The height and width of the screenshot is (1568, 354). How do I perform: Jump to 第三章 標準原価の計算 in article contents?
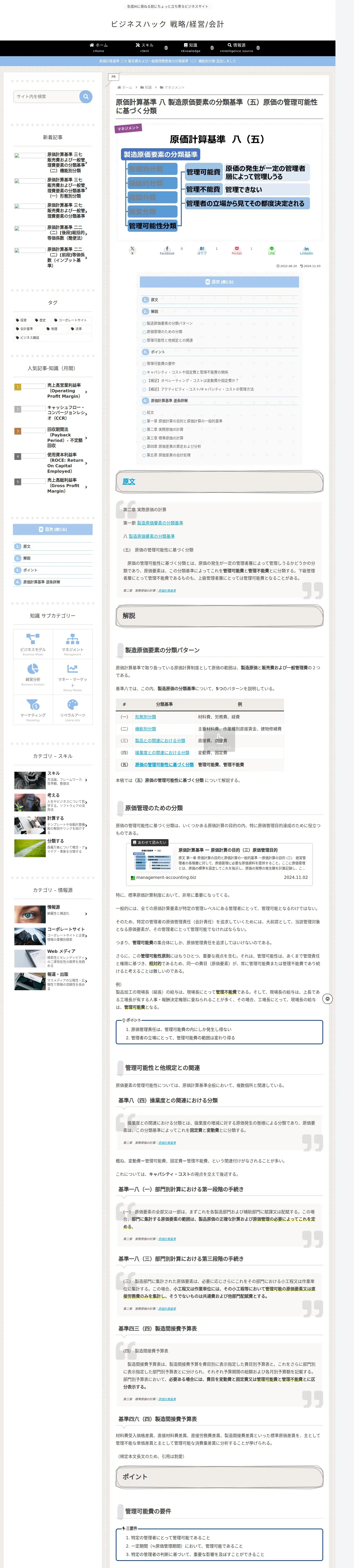pyautogui.click(x=165, y=438)
